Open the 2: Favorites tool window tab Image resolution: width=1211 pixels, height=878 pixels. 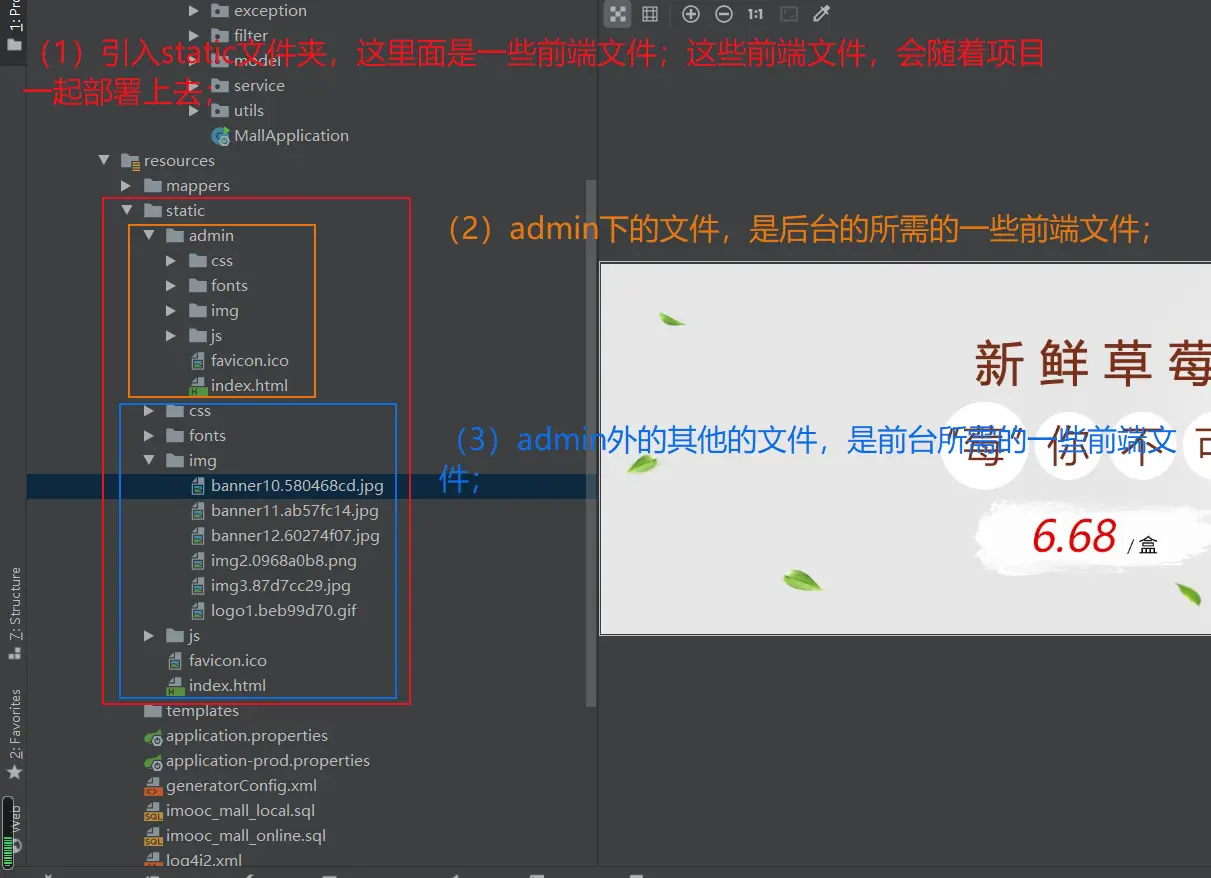click(14, 735)
